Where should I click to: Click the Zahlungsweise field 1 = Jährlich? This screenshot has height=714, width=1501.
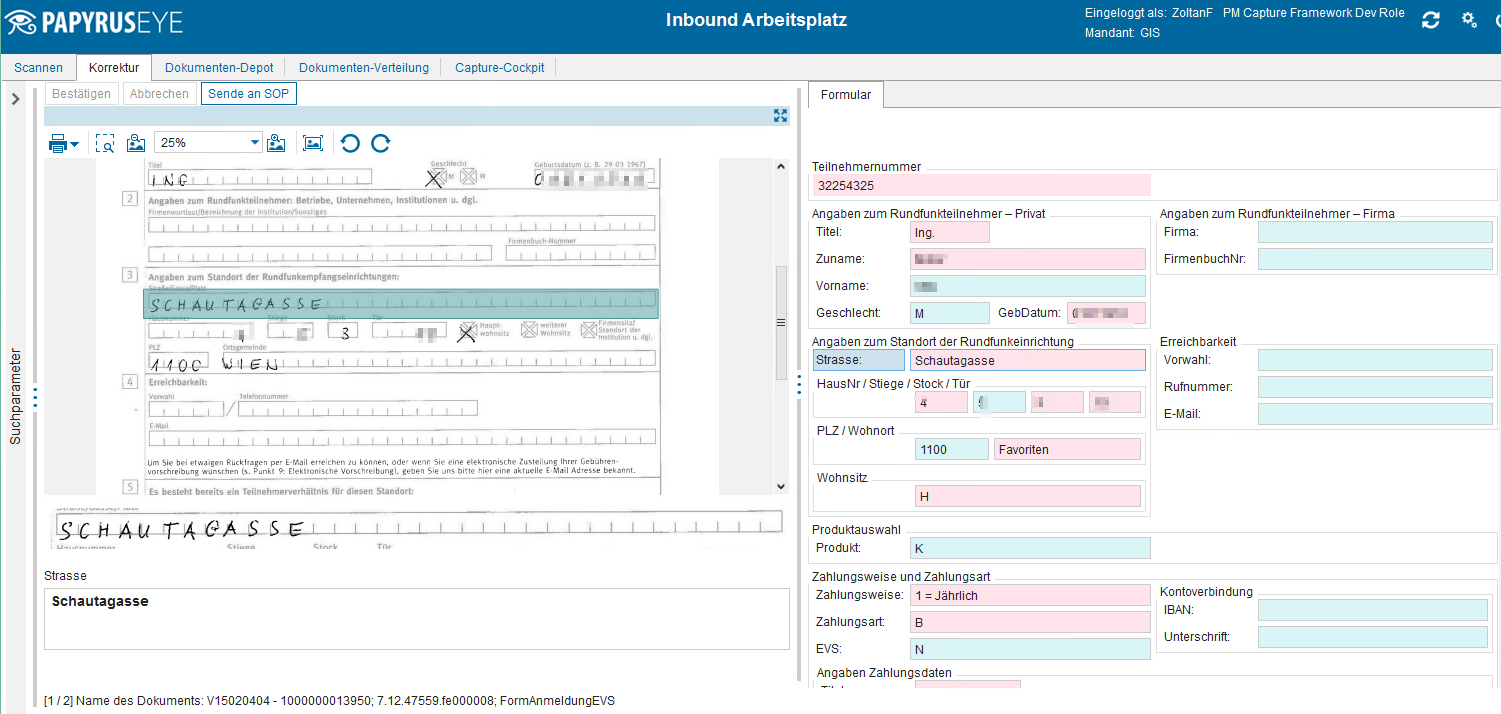(x=1031, y=595)
